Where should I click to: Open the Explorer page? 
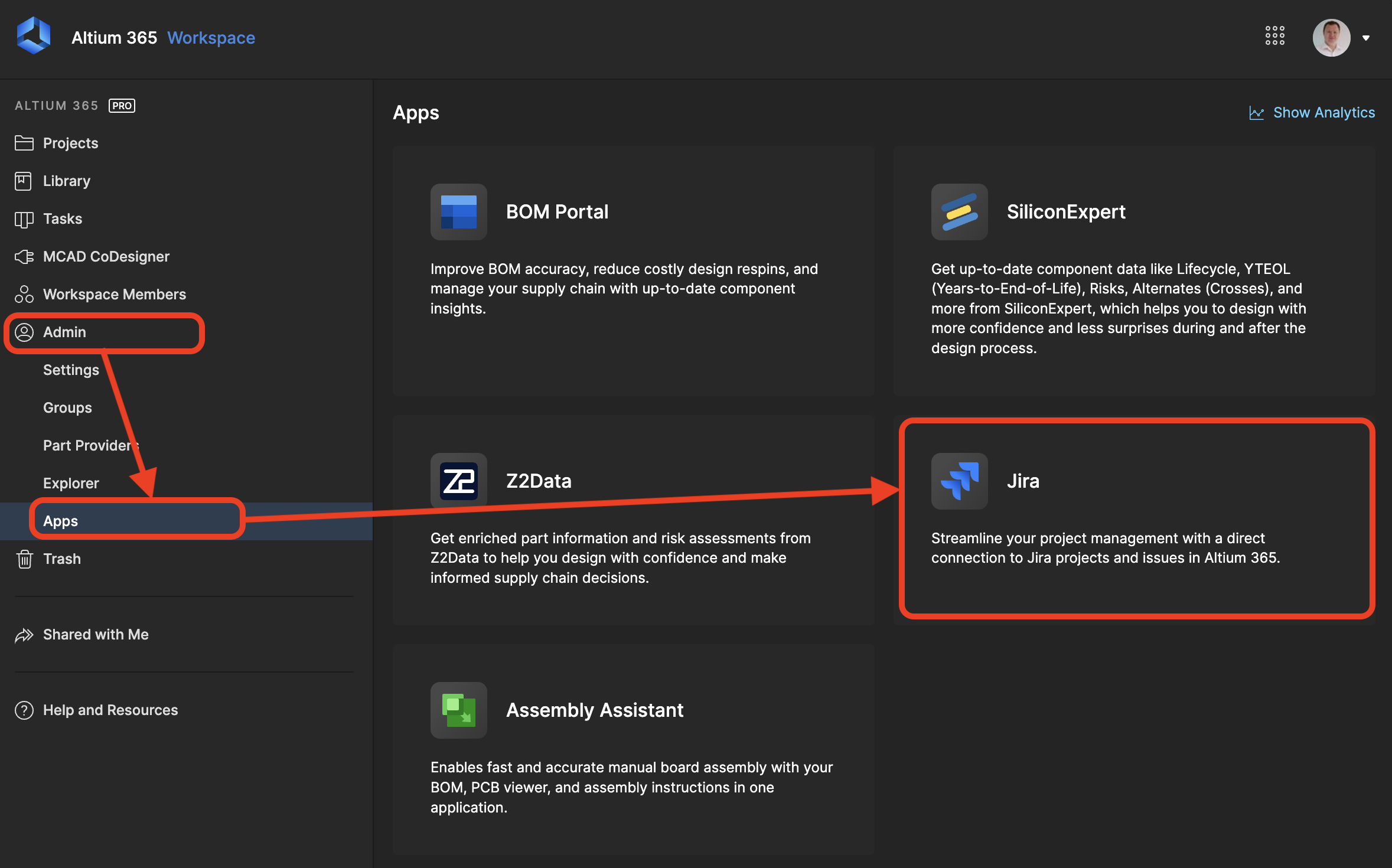point(71,484)
